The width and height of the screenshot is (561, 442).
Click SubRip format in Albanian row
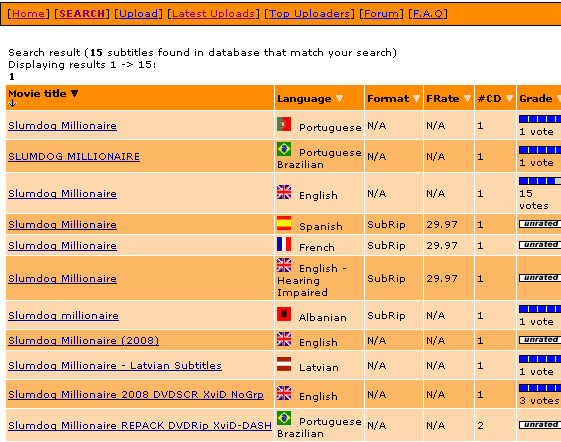coord(386,315)
